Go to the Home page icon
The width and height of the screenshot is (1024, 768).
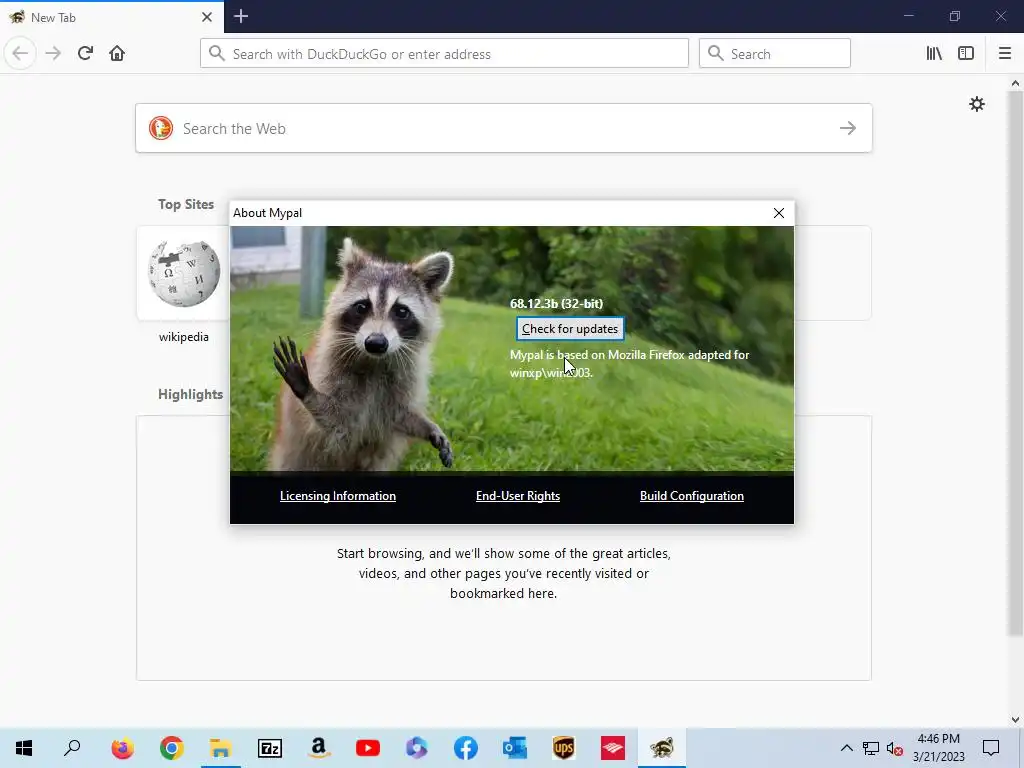pos(117,53)
